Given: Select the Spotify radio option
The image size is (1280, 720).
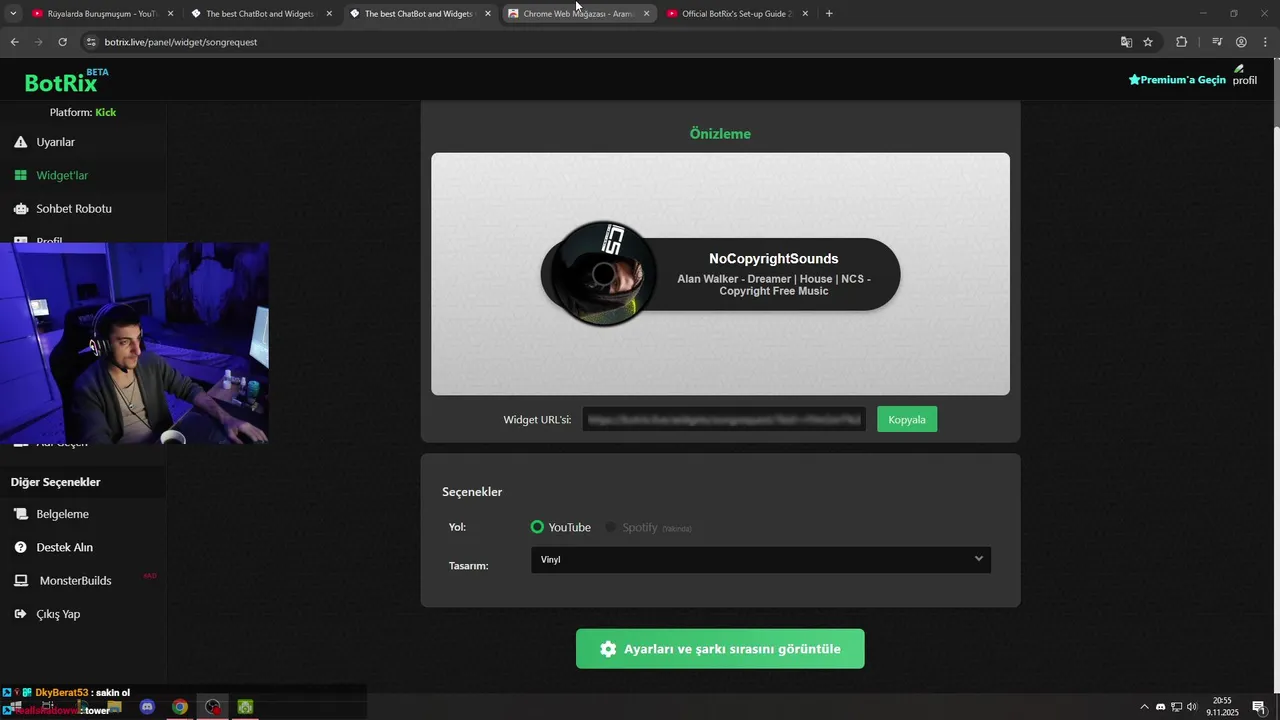Looking at the screenshot, I should [611, 527].
